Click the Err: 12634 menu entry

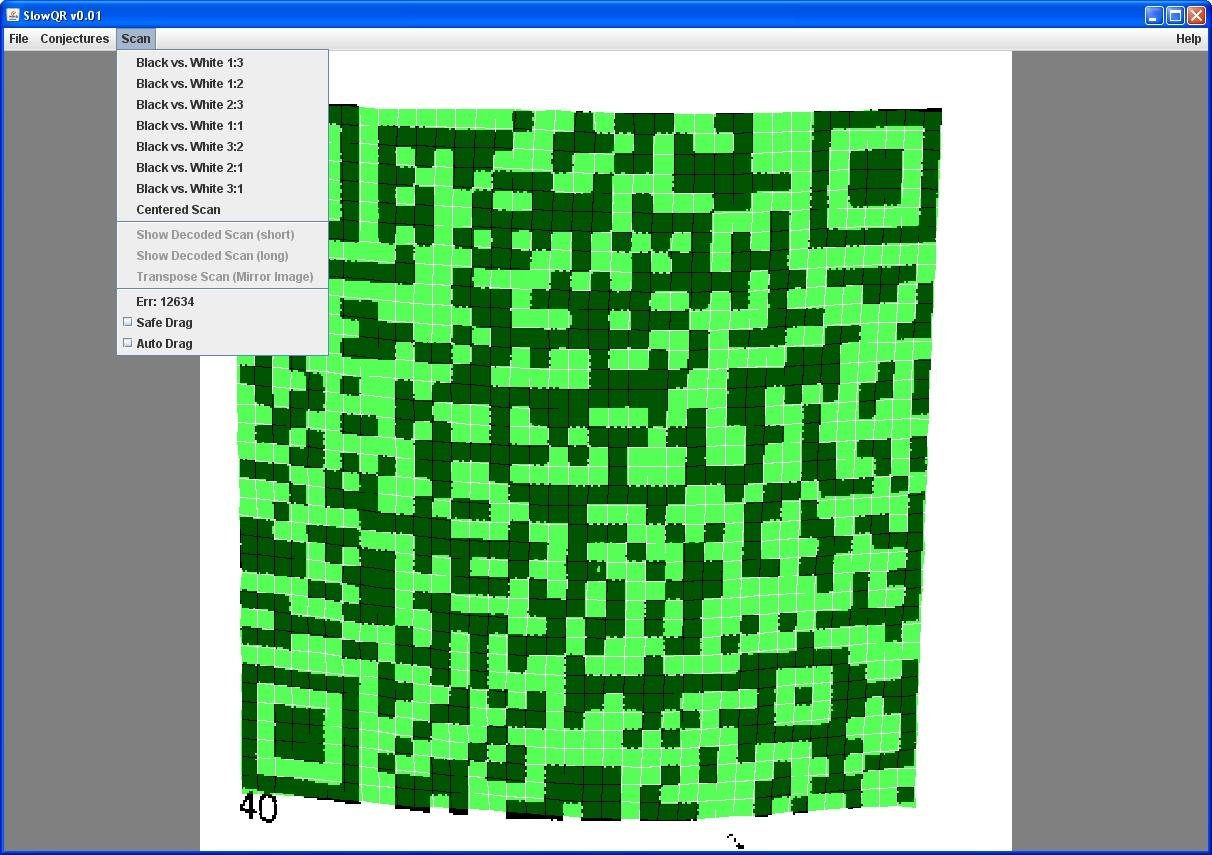click(223, 302)
